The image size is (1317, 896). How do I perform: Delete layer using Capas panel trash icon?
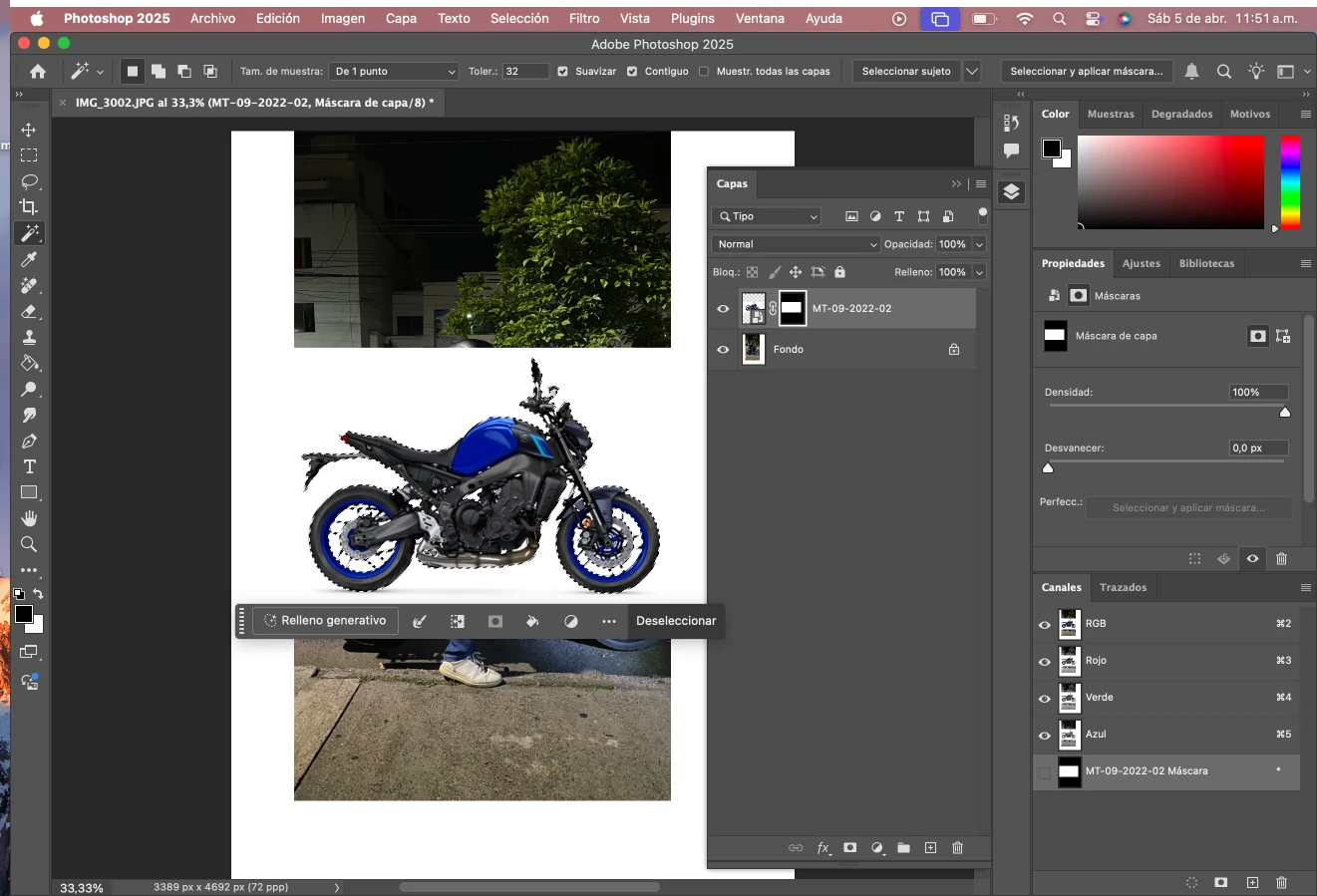click(x=957, y=848)
